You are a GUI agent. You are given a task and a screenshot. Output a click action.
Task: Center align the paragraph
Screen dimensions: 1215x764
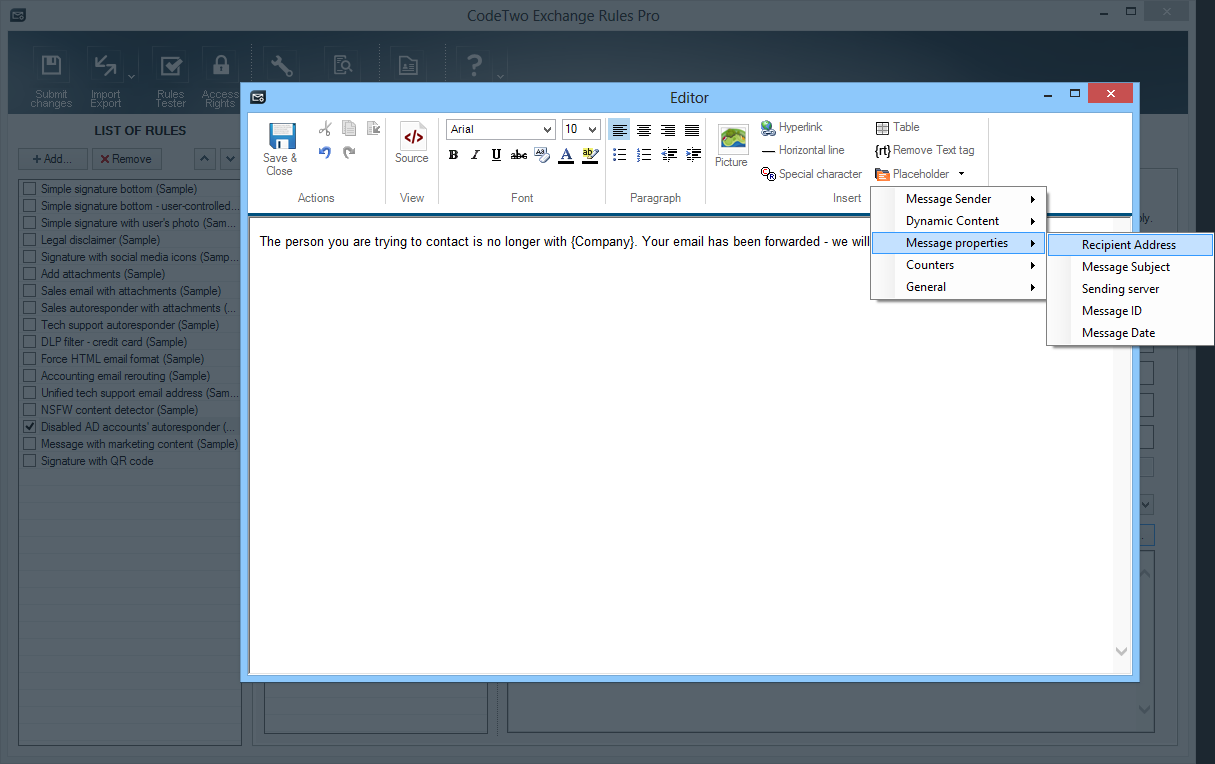coord(644,130)
